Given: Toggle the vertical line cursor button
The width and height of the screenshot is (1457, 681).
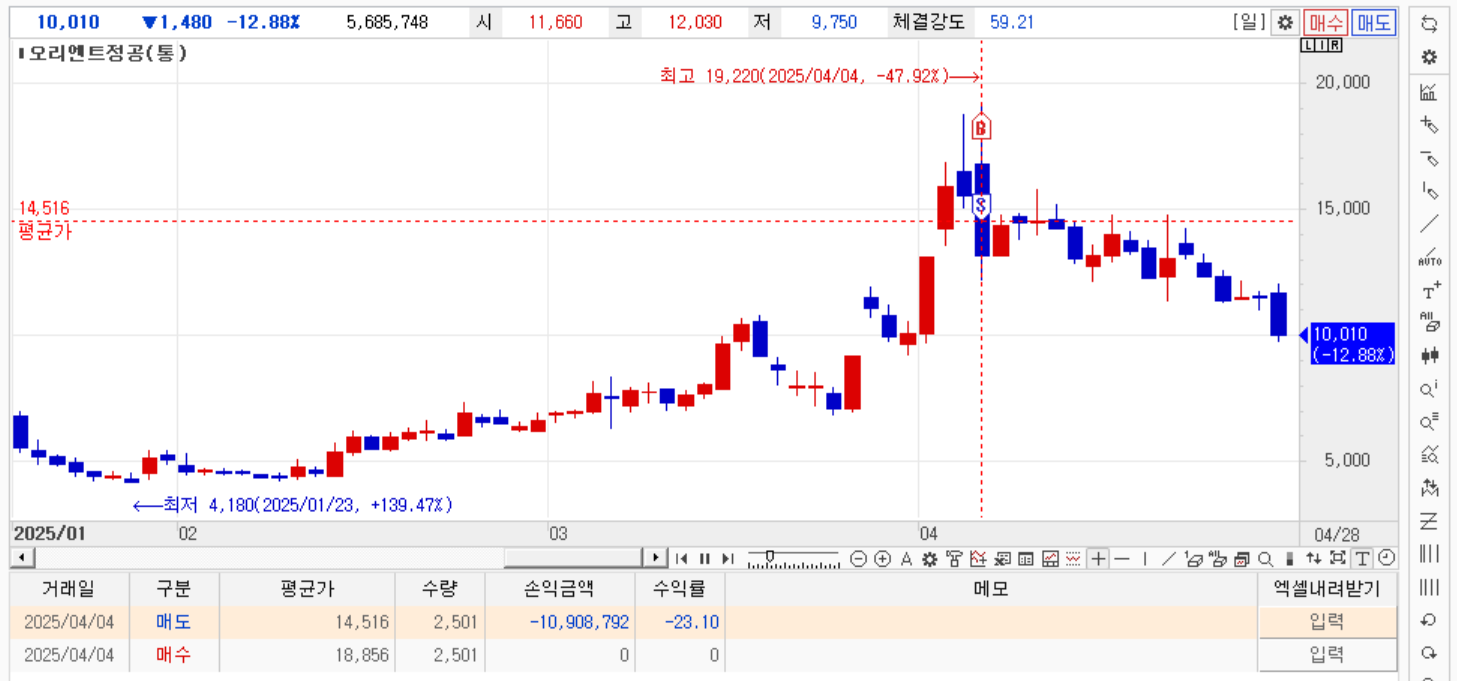Looking at the screenshot, I should [1146, 559].
